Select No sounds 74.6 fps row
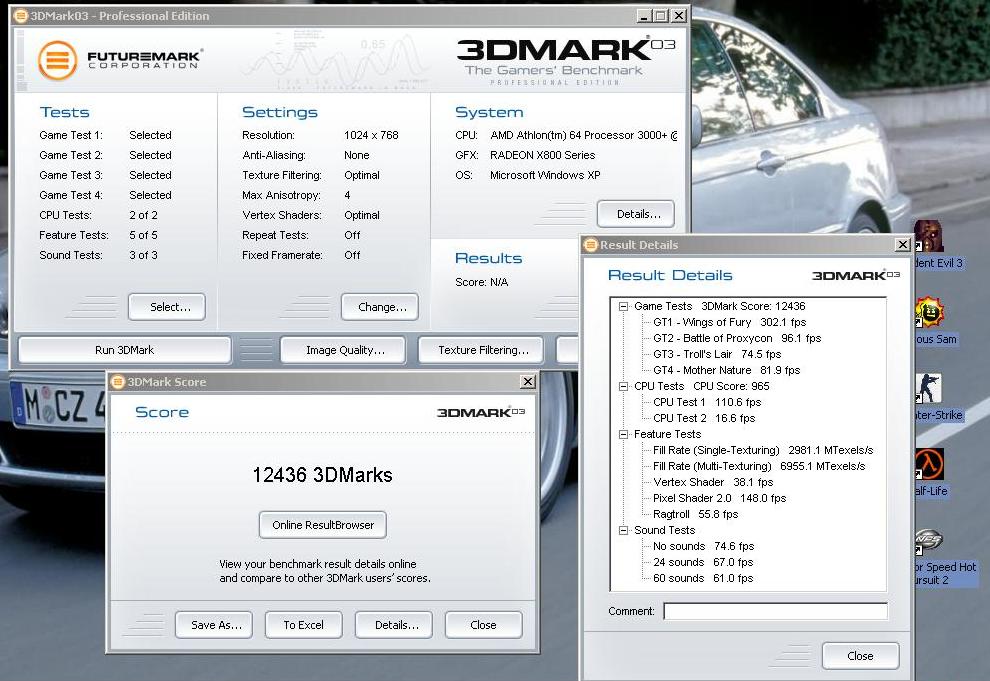 pos(703,547)
